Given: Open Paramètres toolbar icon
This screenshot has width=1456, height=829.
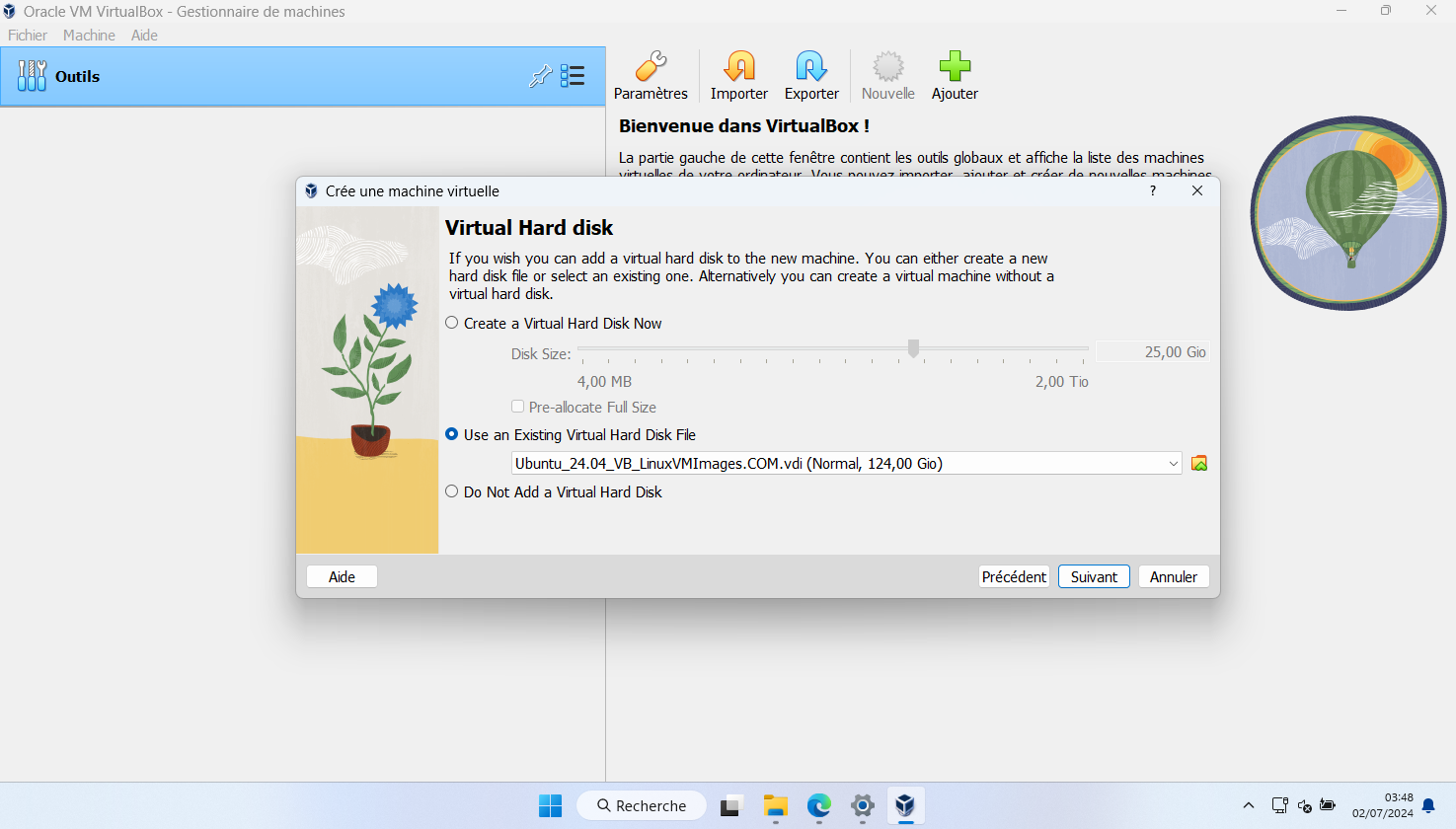Looking at the screenshot, I should (651, 67).
